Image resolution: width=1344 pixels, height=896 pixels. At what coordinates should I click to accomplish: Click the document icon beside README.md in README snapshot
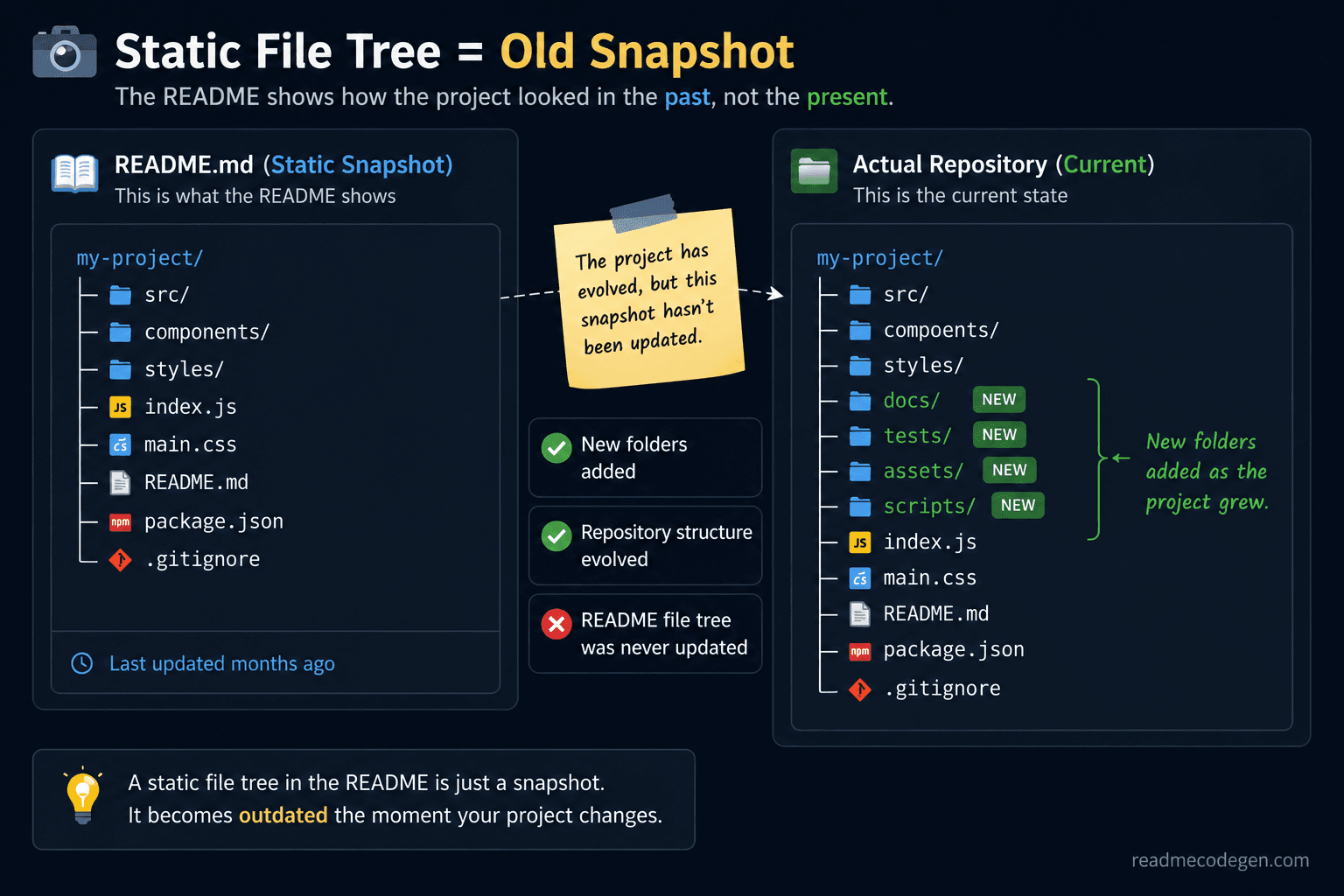(x=121, y=482)
